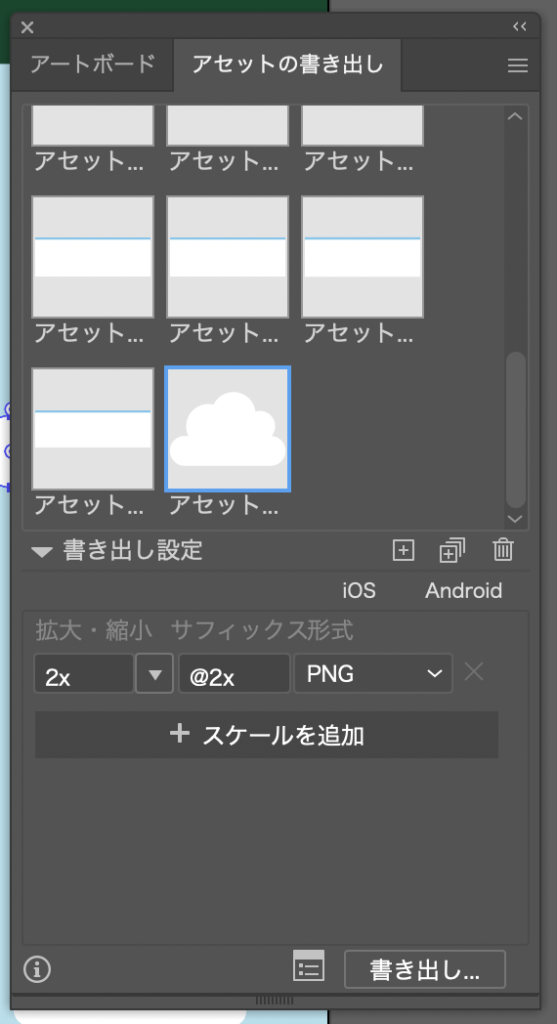Screen dimensions: 557x1024
Task: Open the panel hamburger menu
Action: click(517, 65)
